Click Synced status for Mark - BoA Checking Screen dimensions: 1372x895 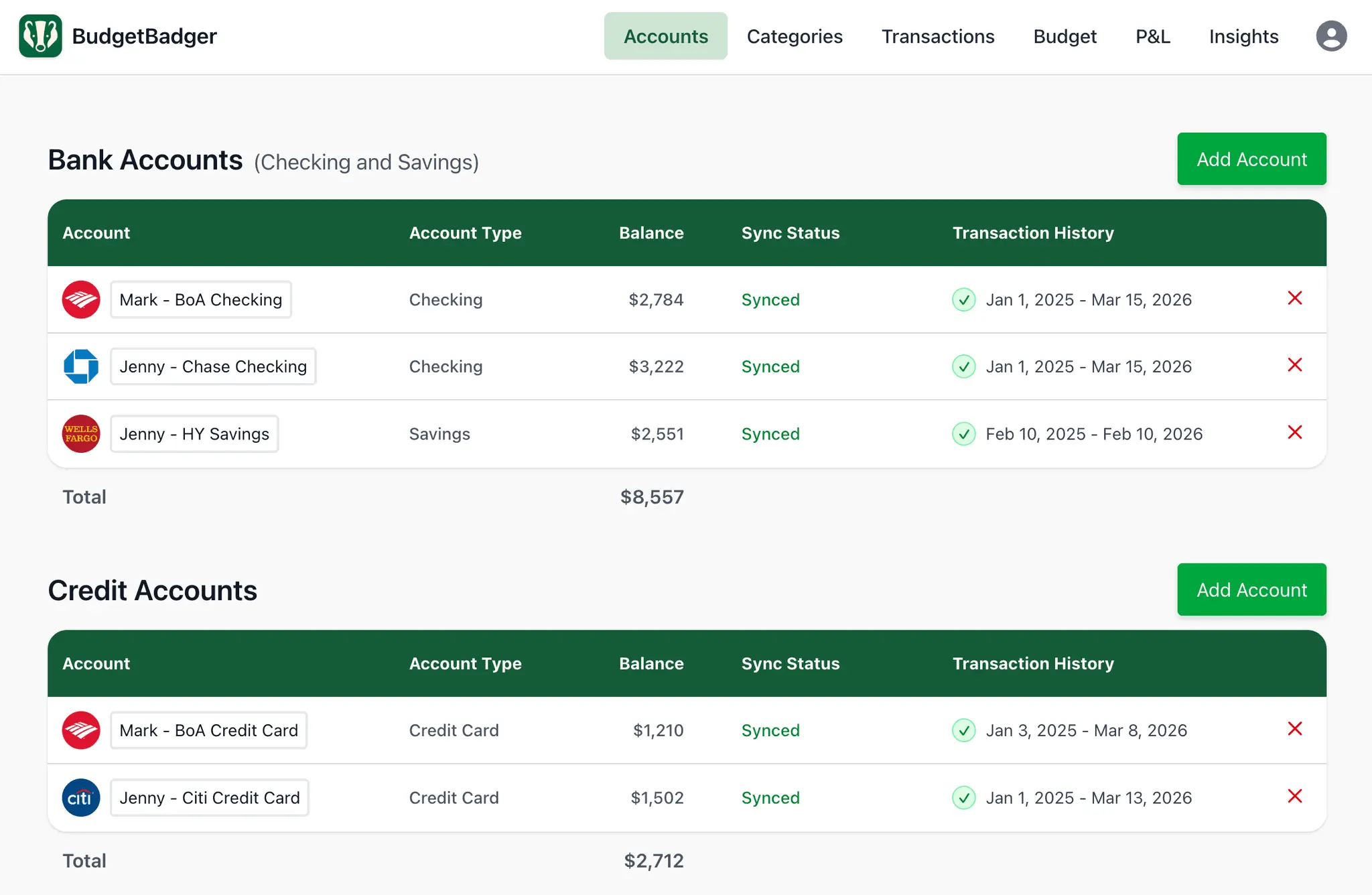pos(770,299)
